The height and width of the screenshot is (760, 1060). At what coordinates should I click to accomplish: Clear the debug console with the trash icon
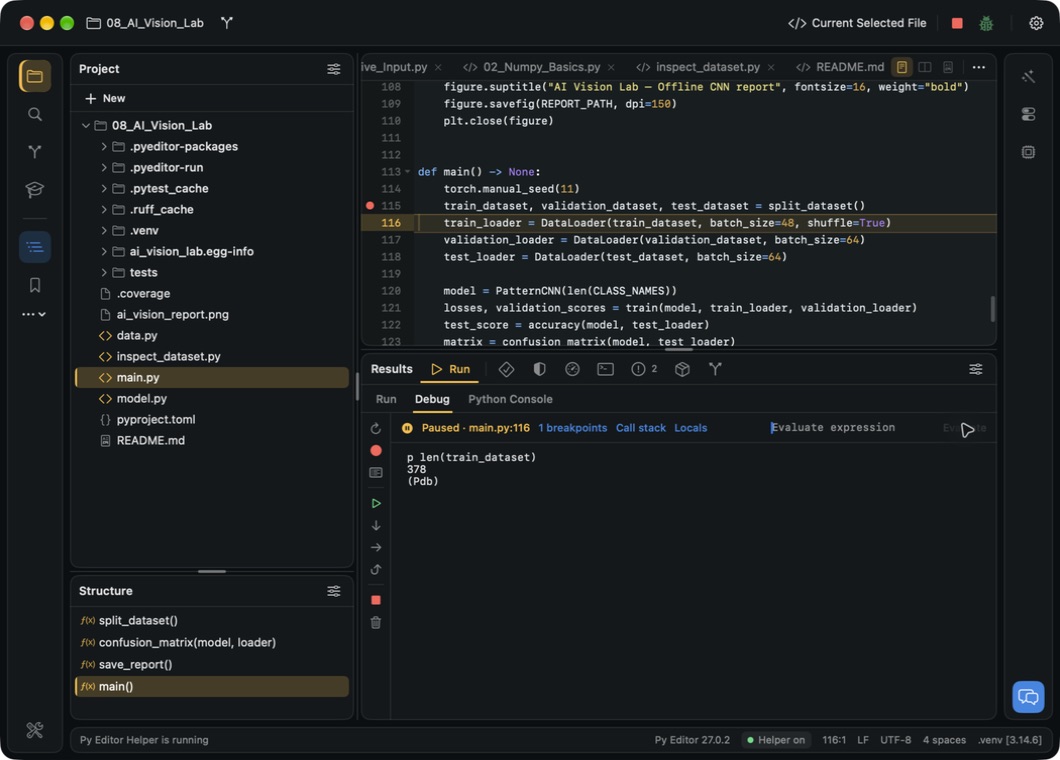coord(376,623)
